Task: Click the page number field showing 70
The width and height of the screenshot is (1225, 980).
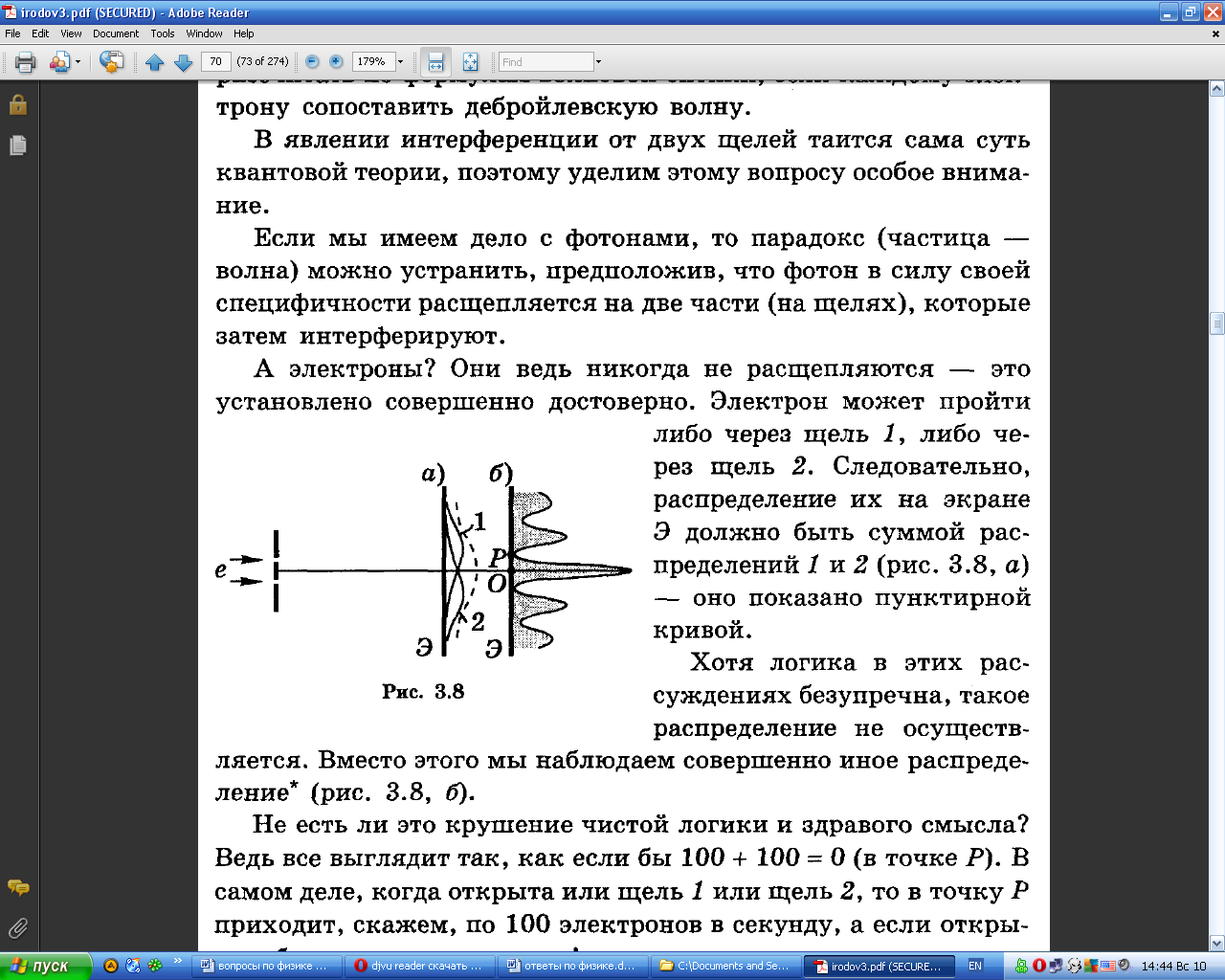Action: (215, 61)
